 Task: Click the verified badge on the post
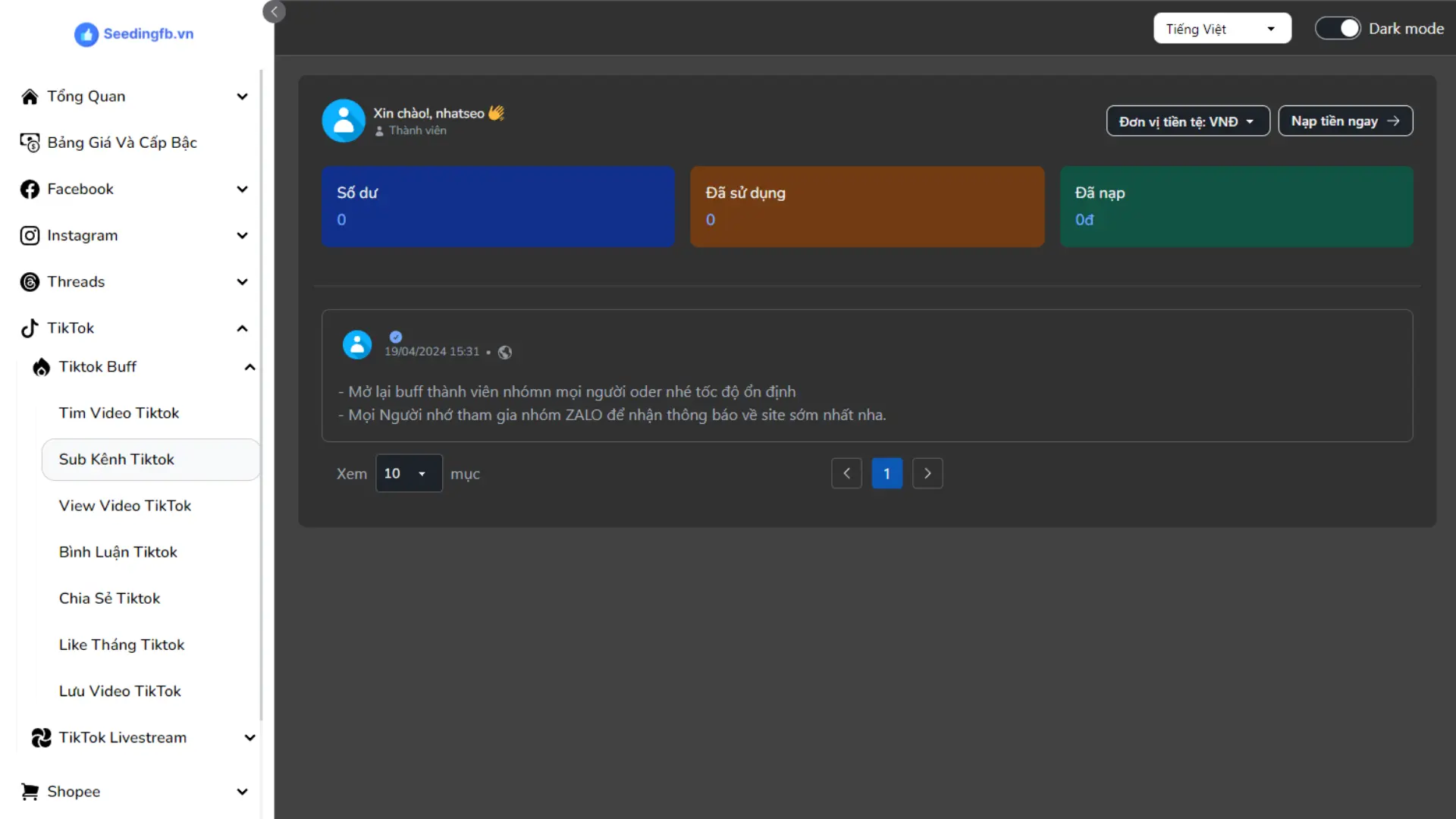pos(396,337)
